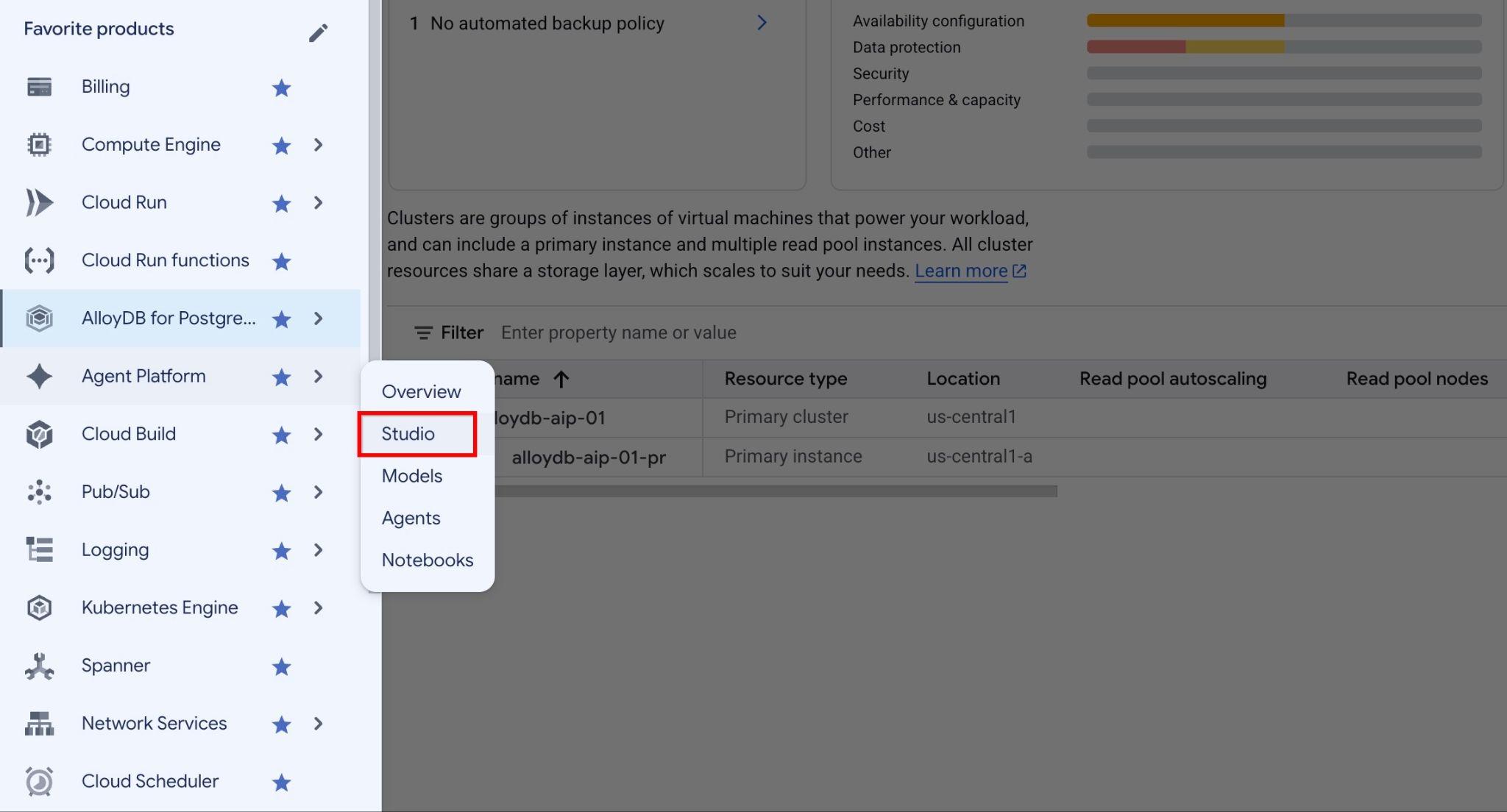Viewport: 1507px width, 812px height.
Task: Click the edit pencil for Favorite products
Action: coord(318,33)
